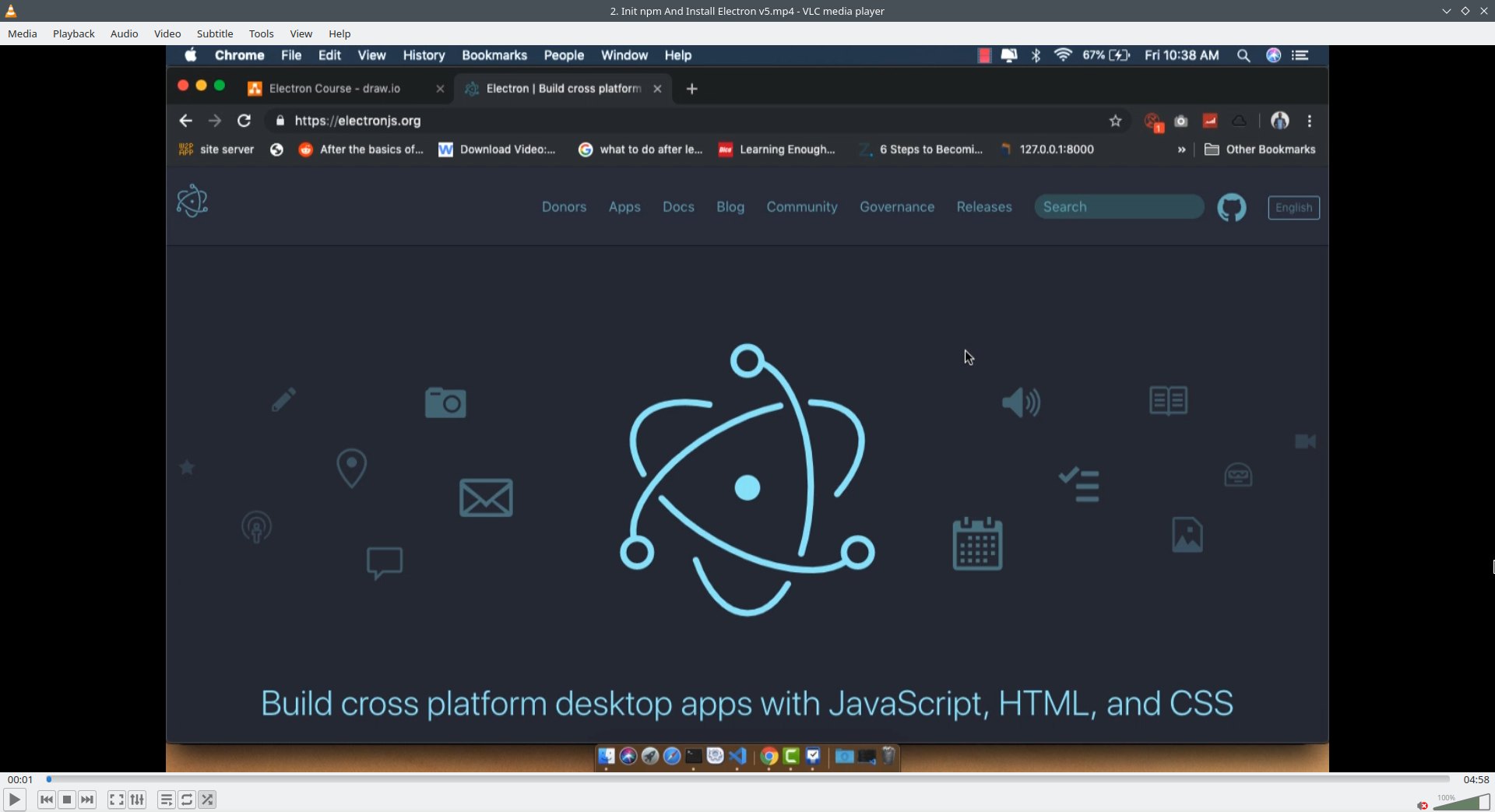The image size is (1495, 812).
Task: Click camera extension icon in Chrome toolbar
Action: point(1181,121)
